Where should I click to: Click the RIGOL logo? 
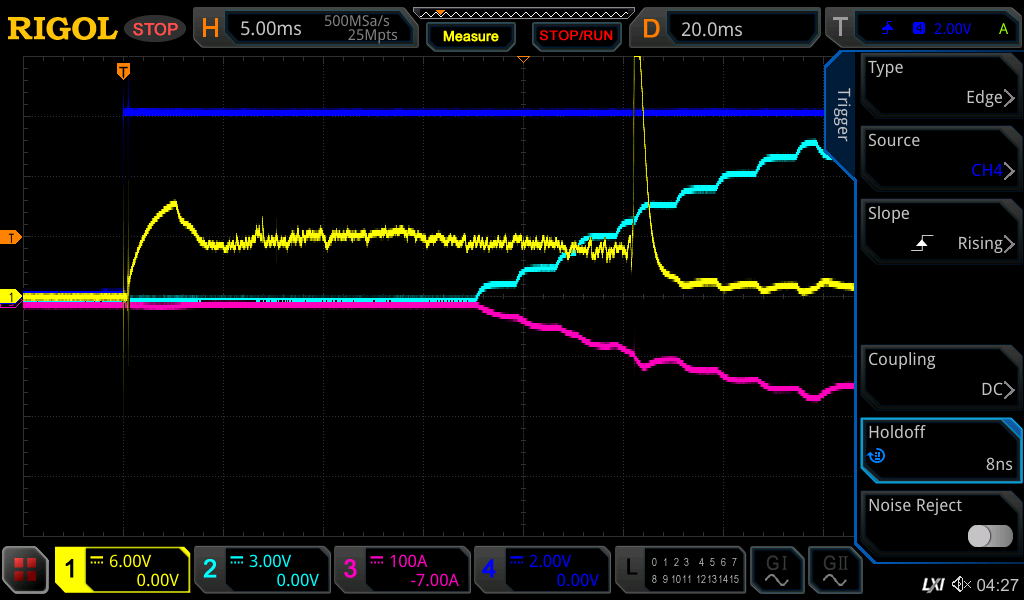click(x=62, y=29)
